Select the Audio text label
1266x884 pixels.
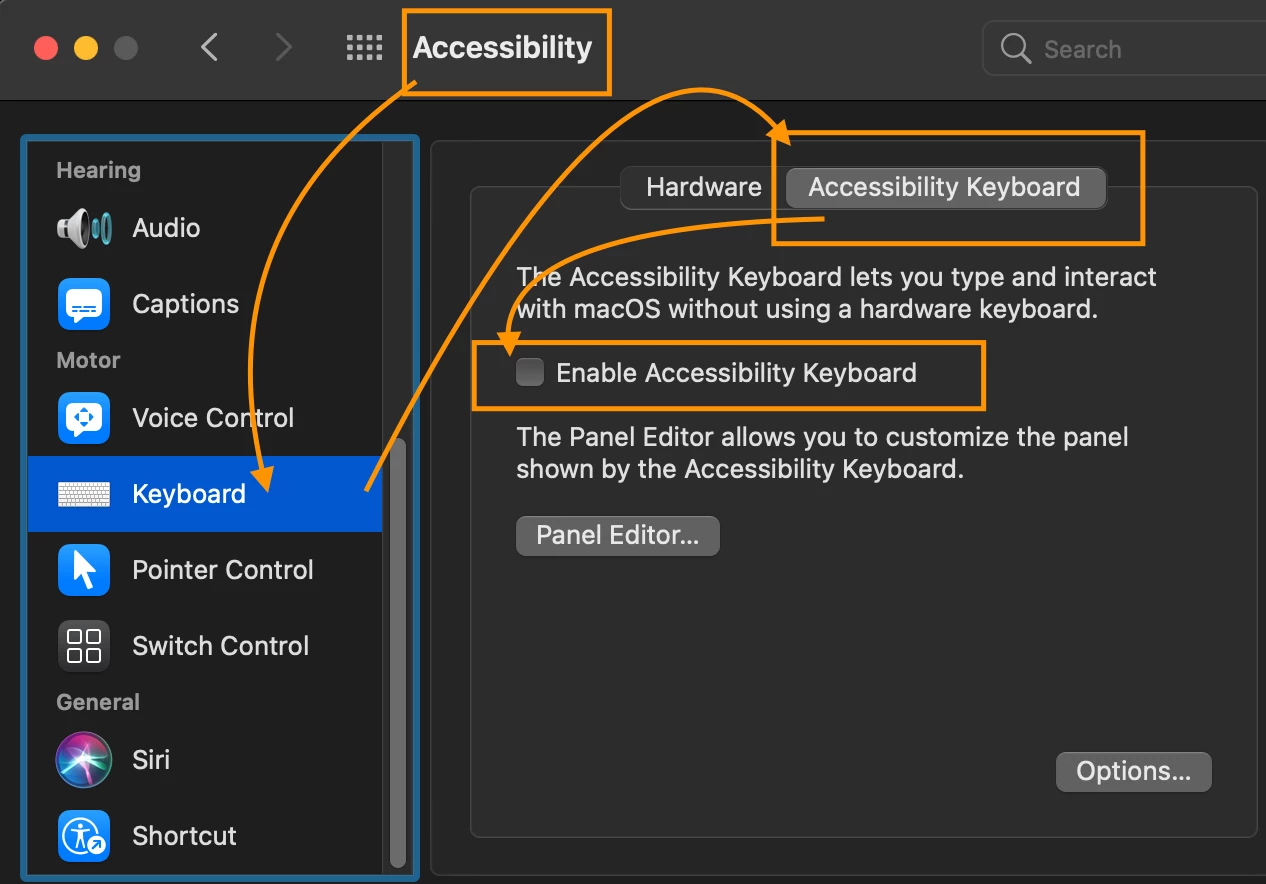point(166,228)
